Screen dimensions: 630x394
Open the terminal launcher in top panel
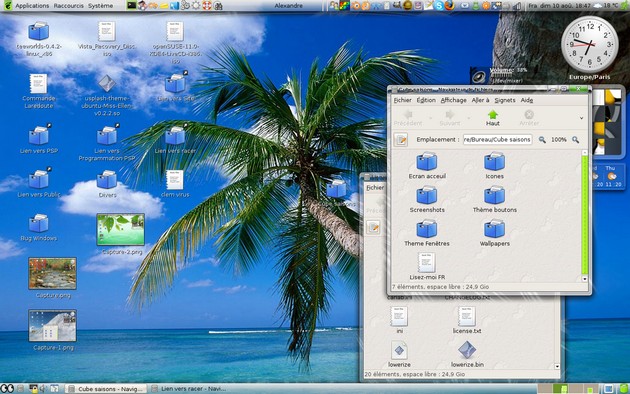point(132,5)
